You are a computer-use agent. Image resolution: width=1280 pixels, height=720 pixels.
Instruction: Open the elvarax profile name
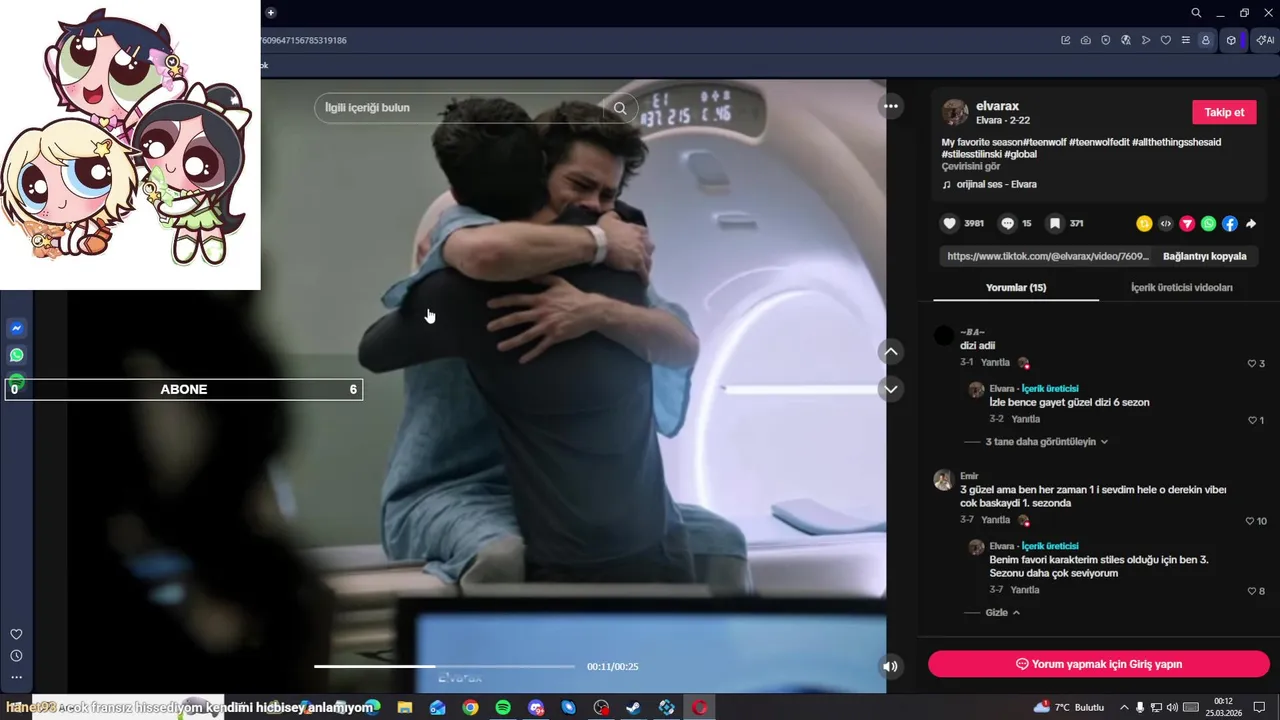pos(997,106)
